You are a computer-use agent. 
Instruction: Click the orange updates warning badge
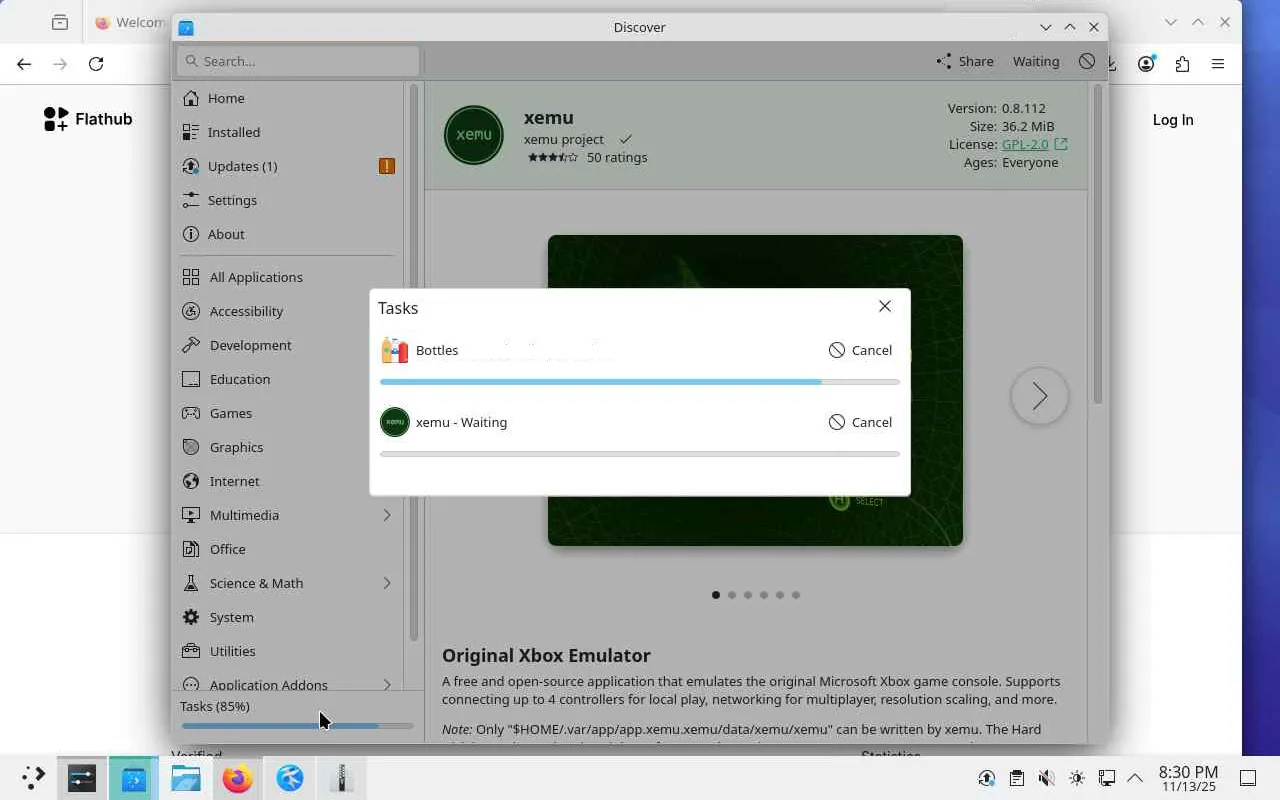[x=387, y=166]
